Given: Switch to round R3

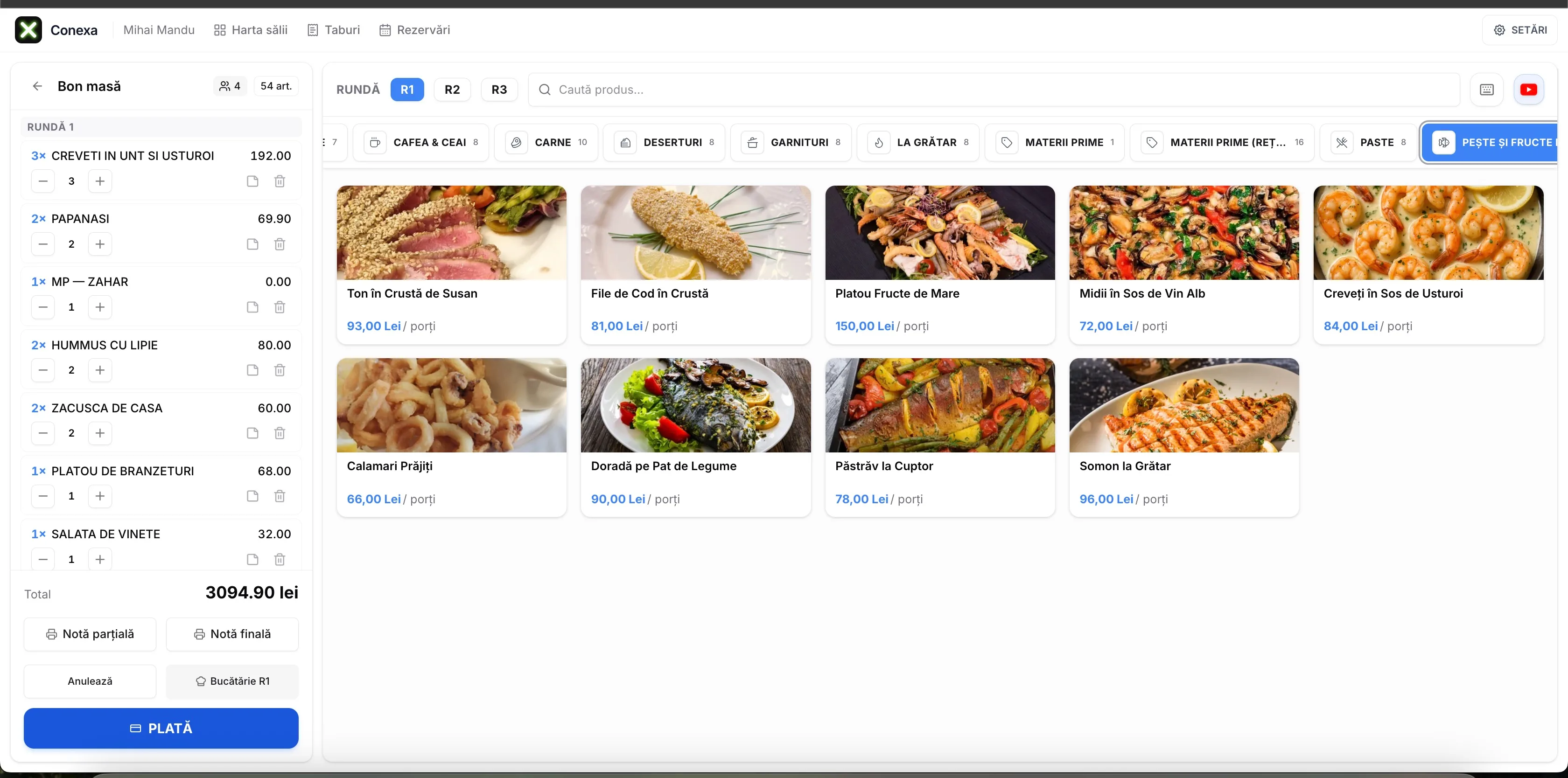Looking at the screenshot, I should (499, 90).
